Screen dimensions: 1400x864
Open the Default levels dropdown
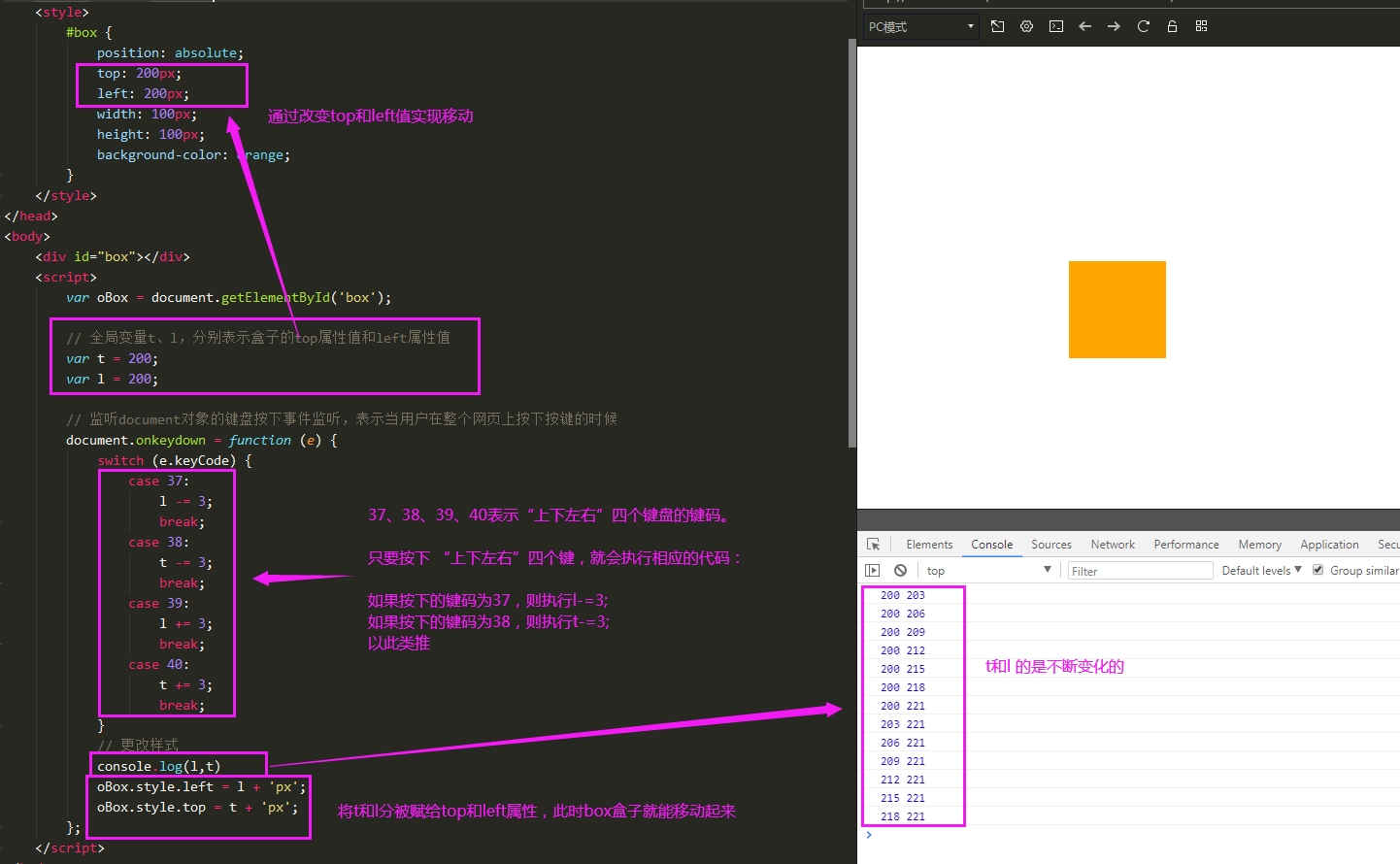tap(1261, 571)
